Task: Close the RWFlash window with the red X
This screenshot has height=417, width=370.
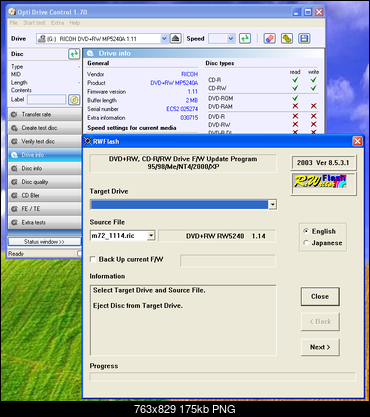Action: [x=357, y=141]
